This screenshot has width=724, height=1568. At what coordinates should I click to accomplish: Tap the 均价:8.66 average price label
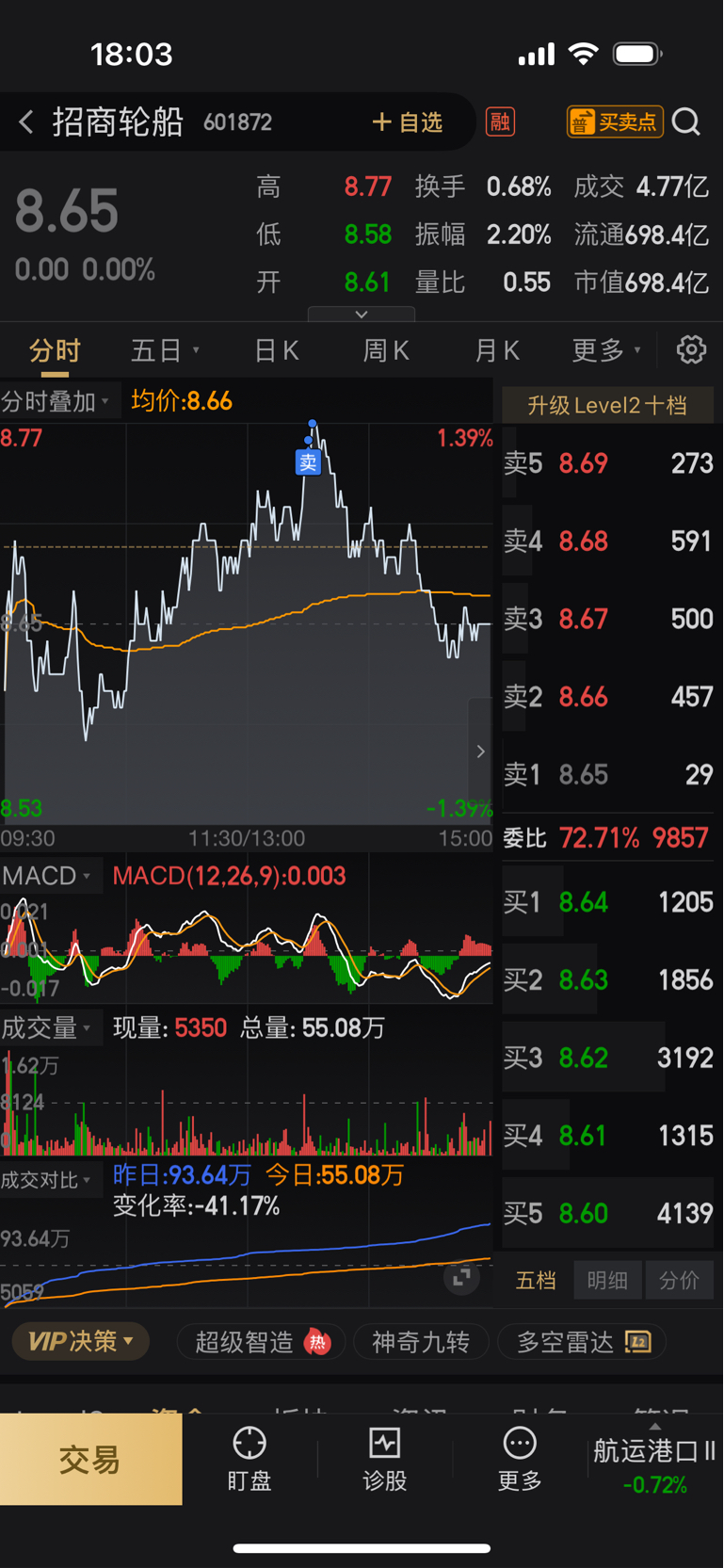pyautogui.click(x=182, y=401)
